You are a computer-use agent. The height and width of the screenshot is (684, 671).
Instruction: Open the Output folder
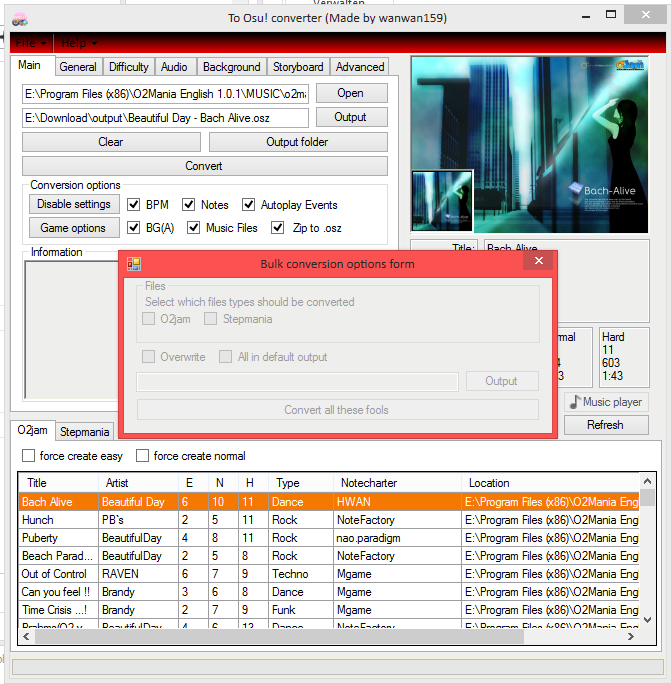tap(298, 142)
